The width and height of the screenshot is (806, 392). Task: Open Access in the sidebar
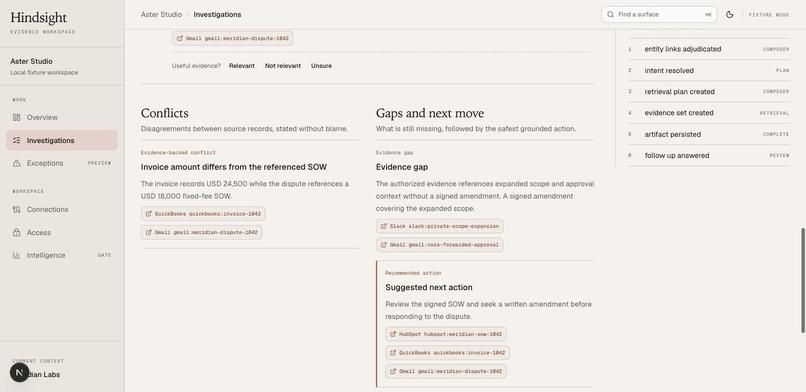point(62,232)
